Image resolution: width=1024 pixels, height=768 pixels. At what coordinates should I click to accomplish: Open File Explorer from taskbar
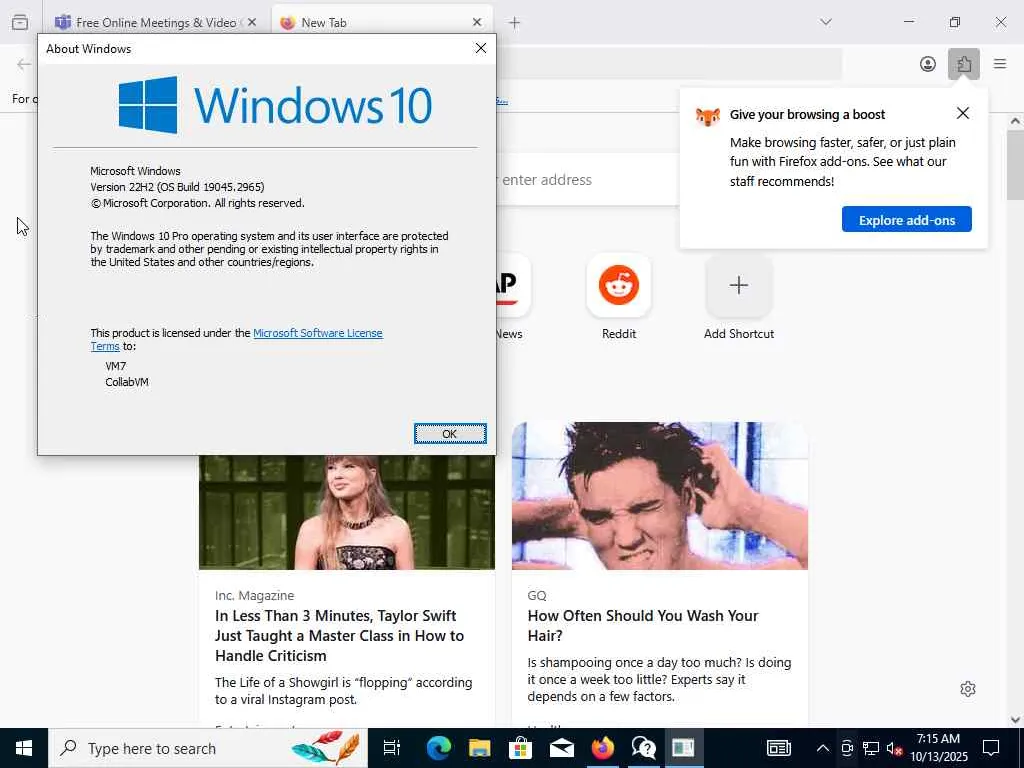click(479, 748)
